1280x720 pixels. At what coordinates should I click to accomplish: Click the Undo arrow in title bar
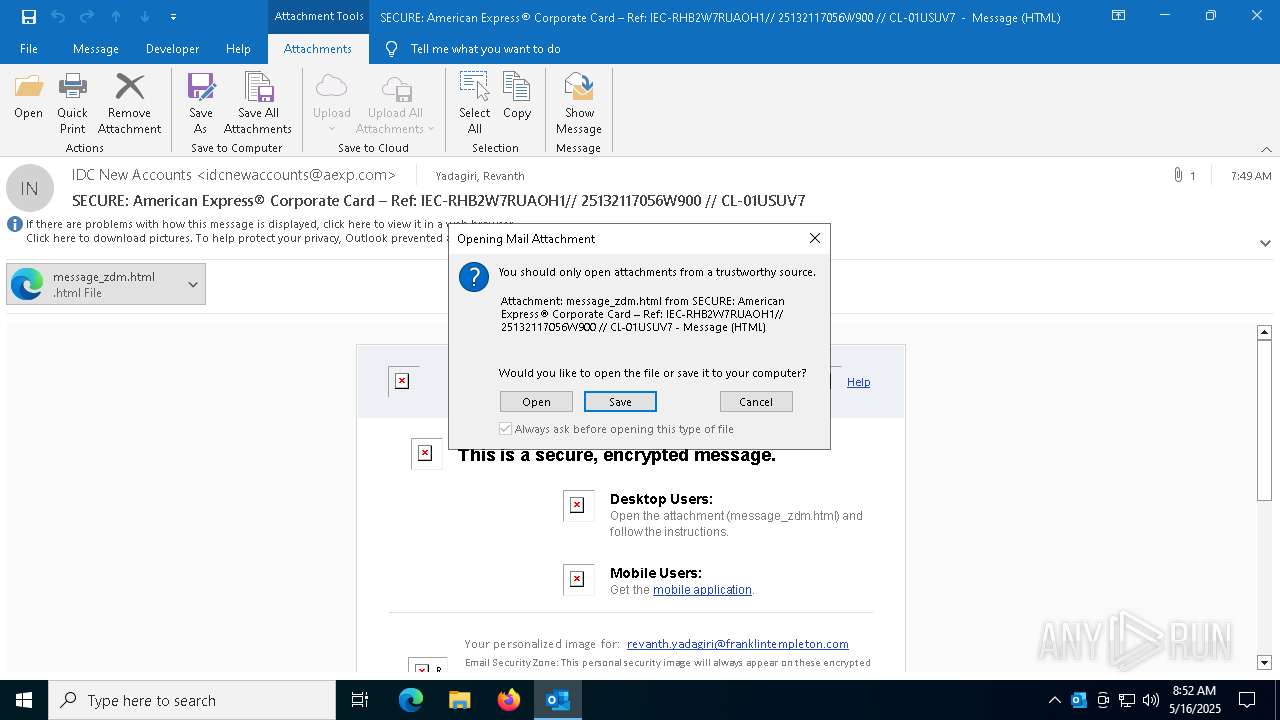tap(58, 16)
